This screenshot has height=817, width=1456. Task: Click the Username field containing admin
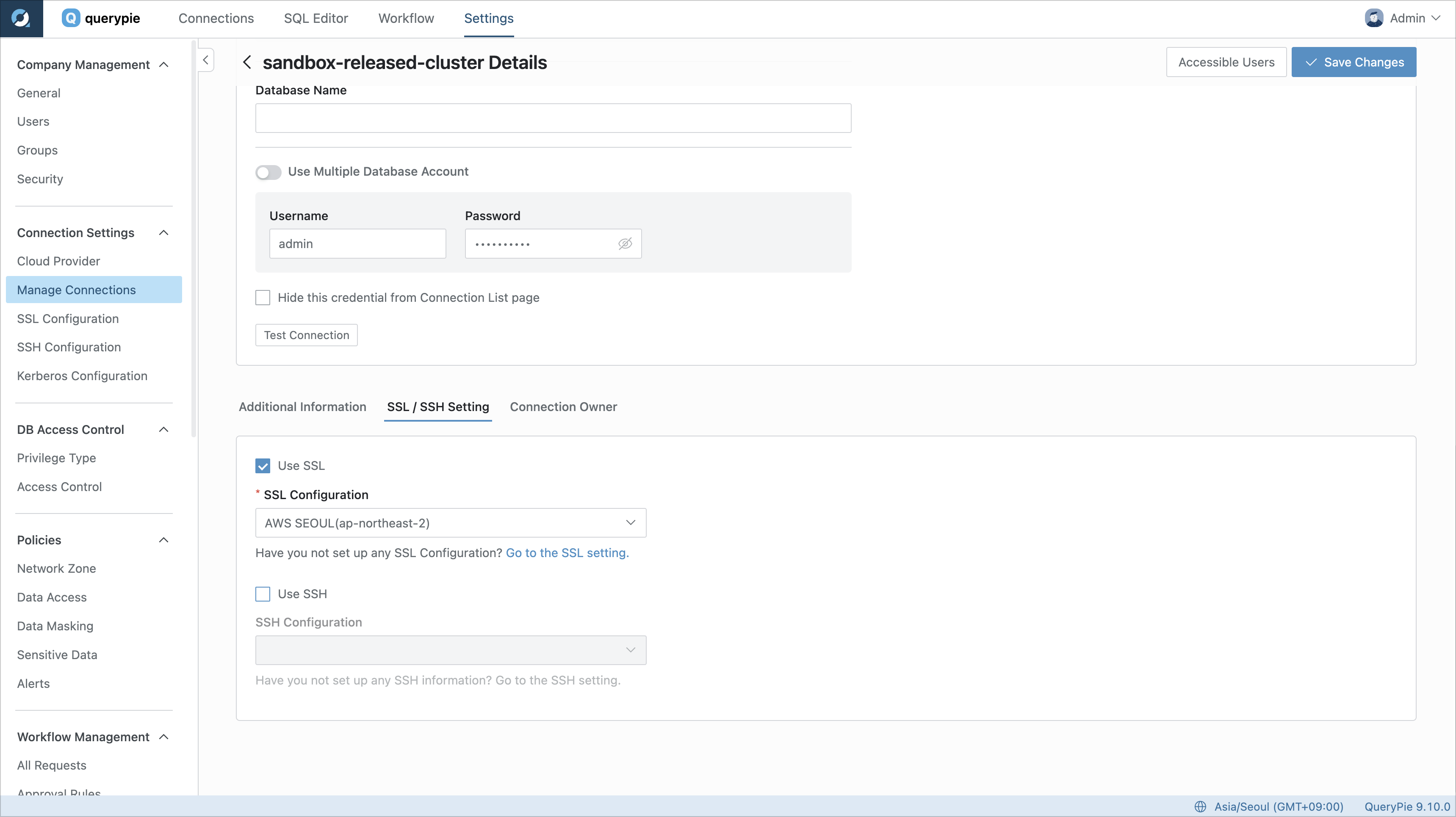coord(357,243)
